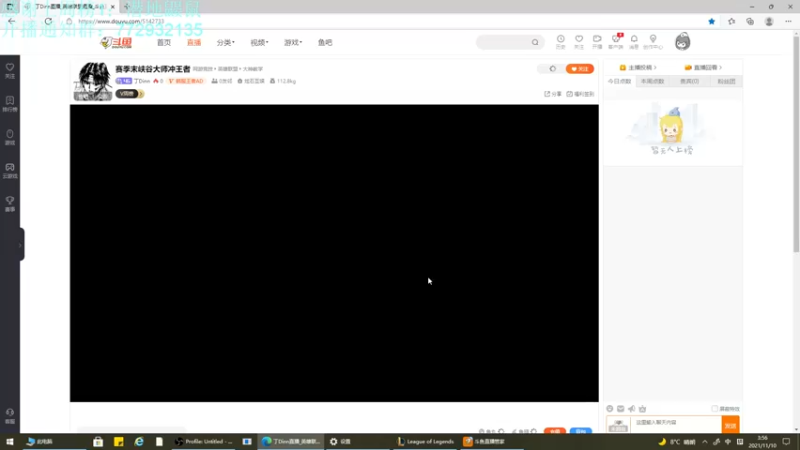Image resolution: width=800 pixels, height=450 pixels.
Task: Click the blue button below the video
Action: pos(581,431)
